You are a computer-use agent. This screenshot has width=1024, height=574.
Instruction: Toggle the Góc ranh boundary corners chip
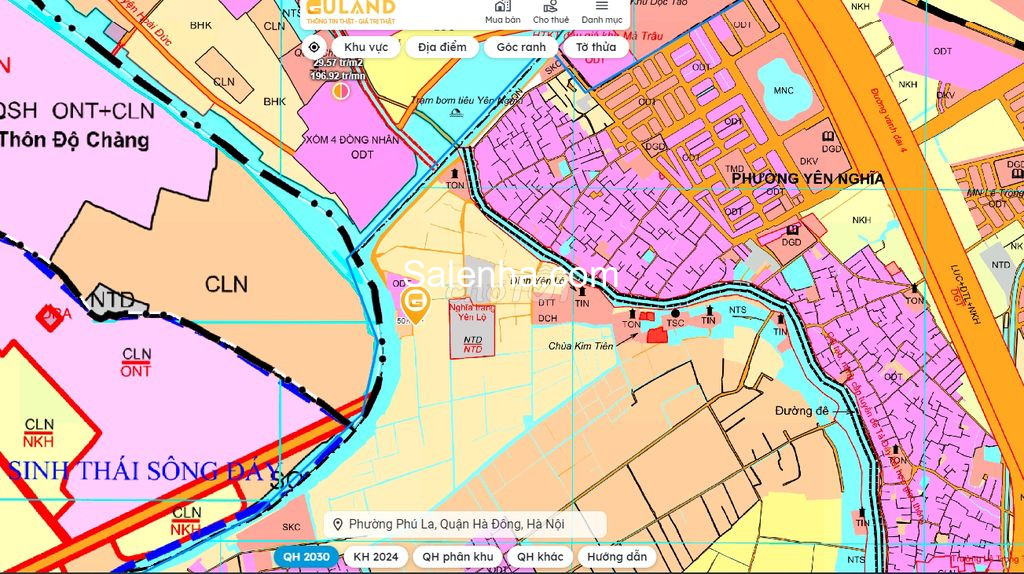tap(520, 47)
